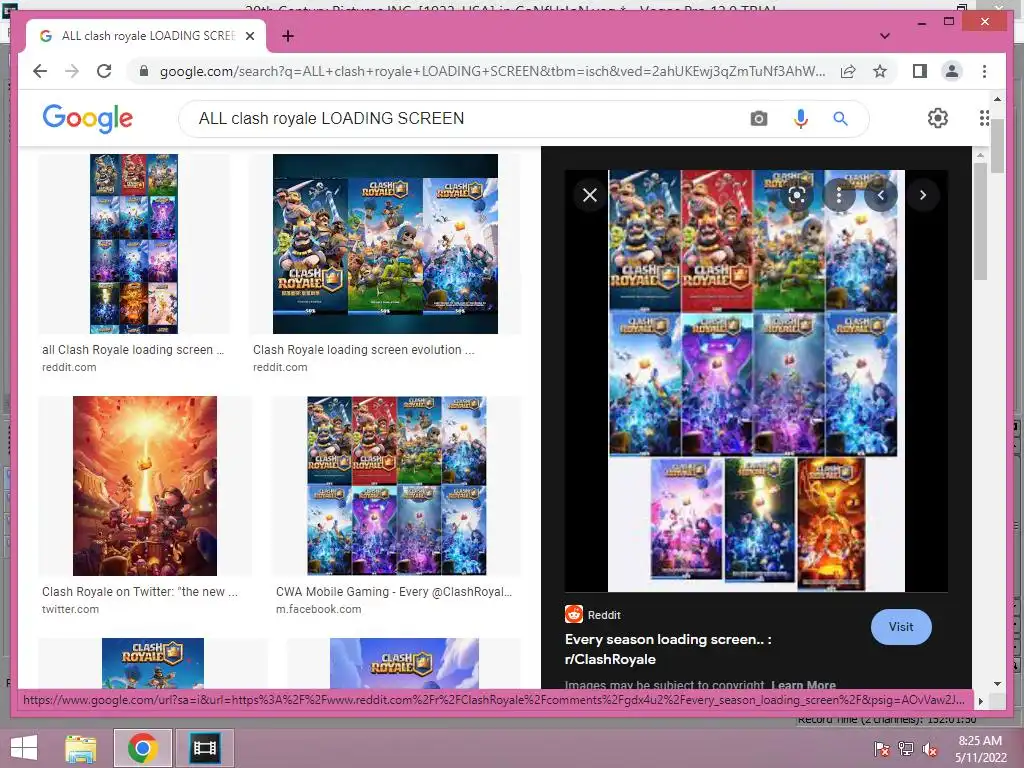The height and width of the screenshot is (768, 1024).
Task: Click the taskbar clock showing 8:25 AM
Action: (x=980, y=749)
